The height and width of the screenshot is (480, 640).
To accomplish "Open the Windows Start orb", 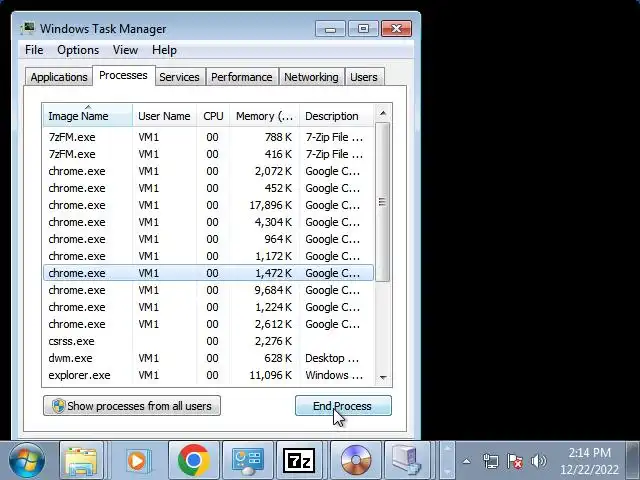I will tap(27, 460).
